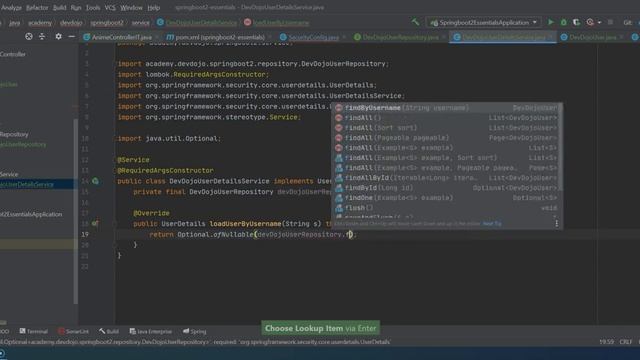Start debugging with the bug icon
This screenshot has width=640, height=360.
[564, 22]
